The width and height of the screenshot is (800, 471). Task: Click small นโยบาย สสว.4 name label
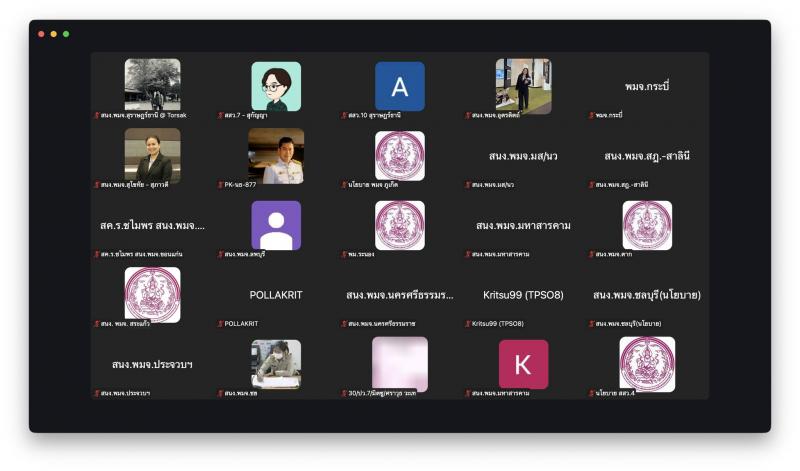615,393
